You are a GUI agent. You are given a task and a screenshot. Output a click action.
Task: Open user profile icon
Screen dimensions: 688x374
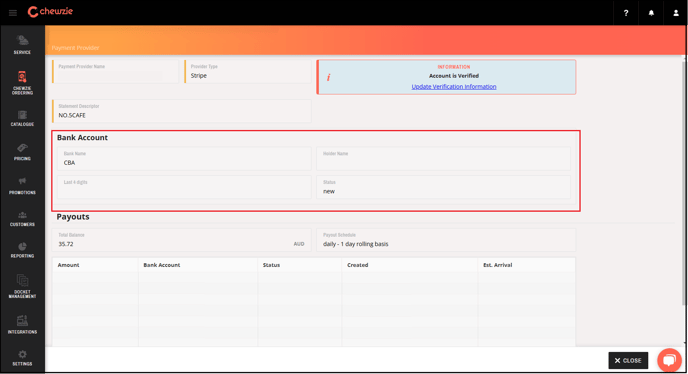(676, 13)
